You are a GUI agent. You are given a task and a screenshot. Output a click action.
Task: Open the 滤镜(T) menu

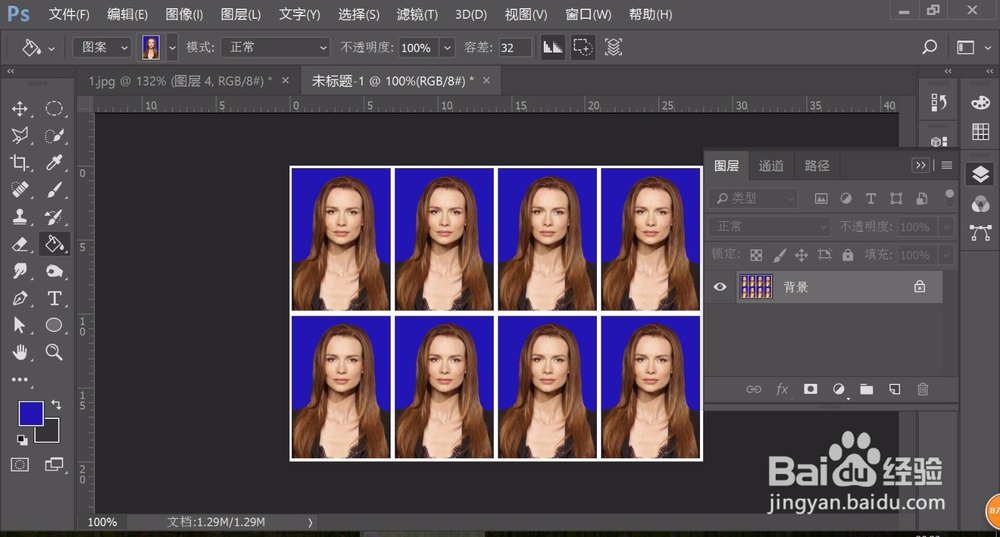pyautogui.click(x=417, y=14)
